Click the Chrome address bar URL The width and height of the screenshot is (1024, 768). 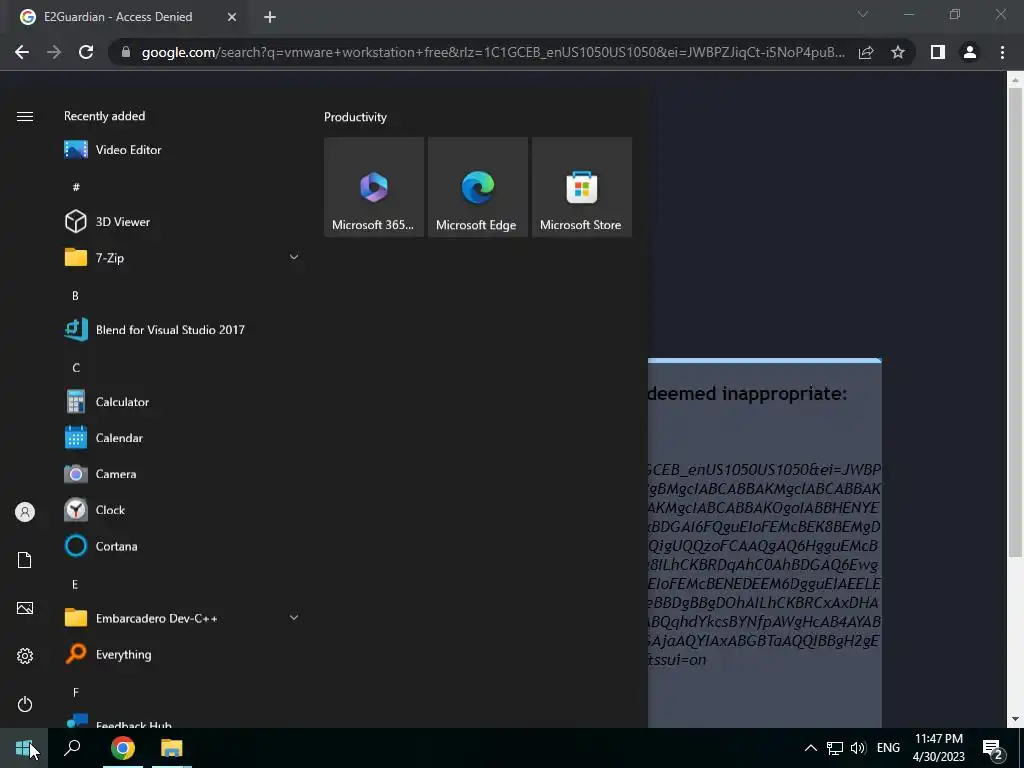493,52
